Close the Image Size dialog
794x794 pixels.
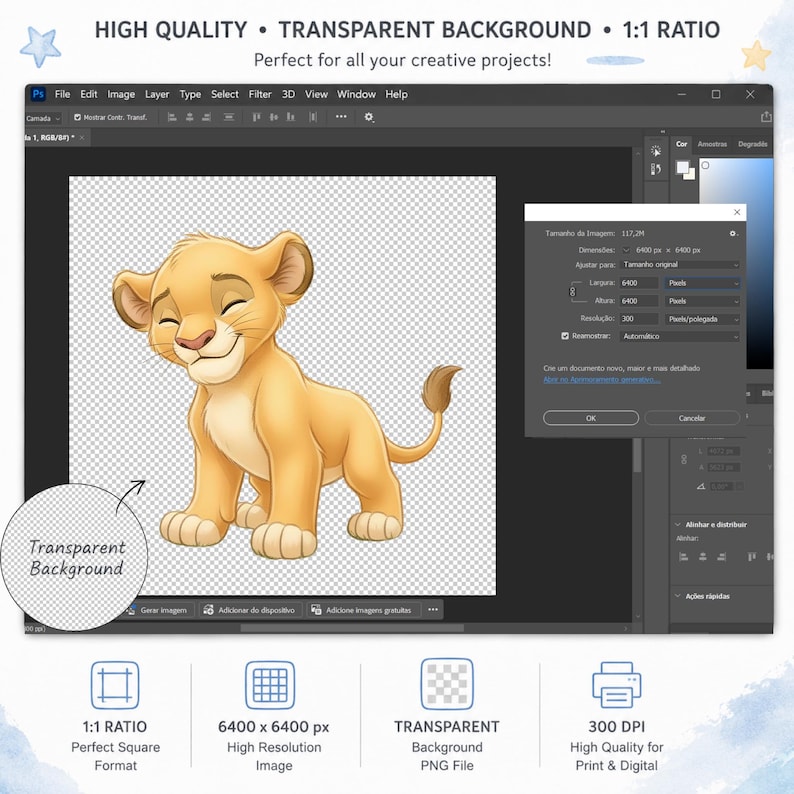[737, 212]
